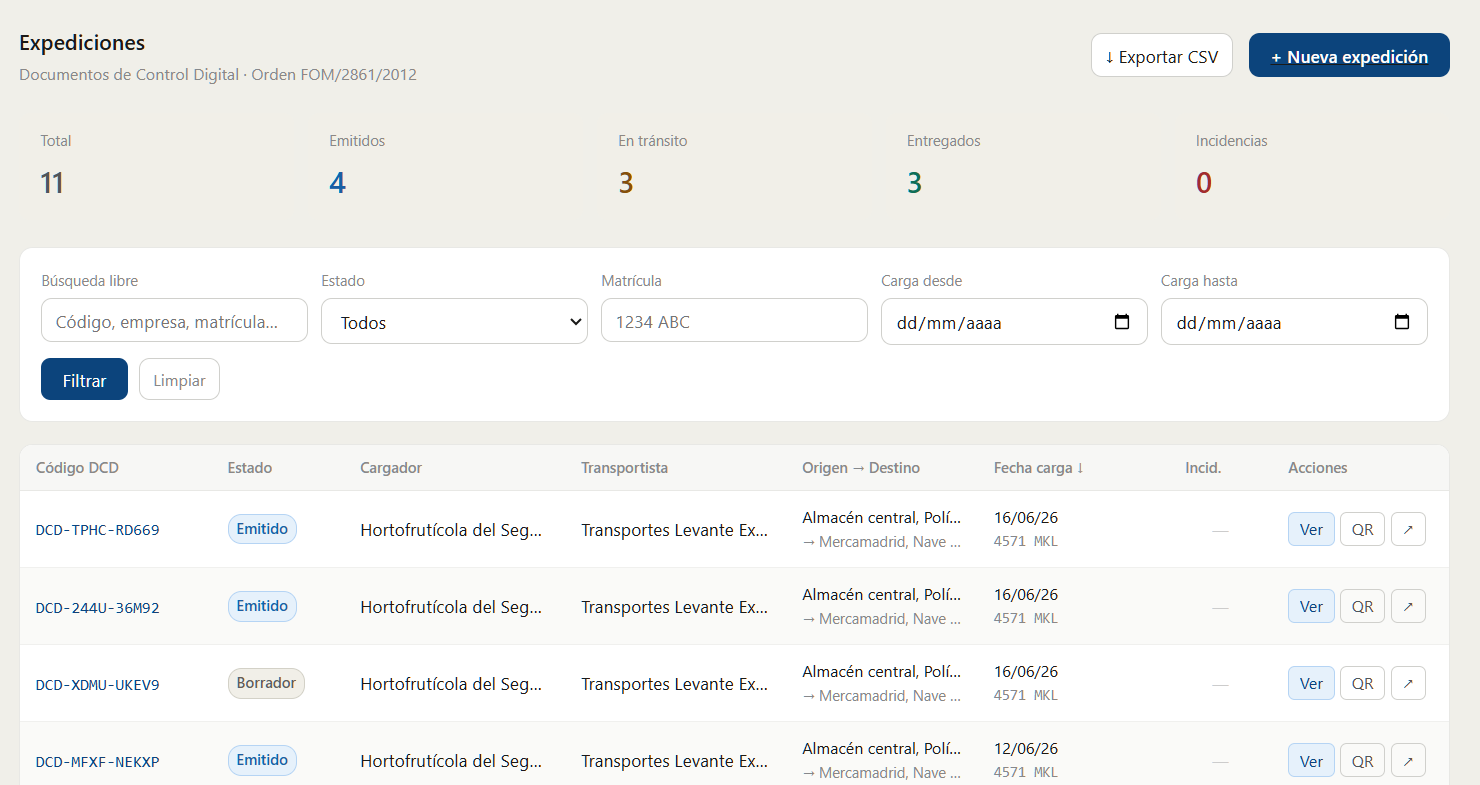Click the Cargador column header
This screenshot has height=785, width=1480.
click(x=391, y=468)
